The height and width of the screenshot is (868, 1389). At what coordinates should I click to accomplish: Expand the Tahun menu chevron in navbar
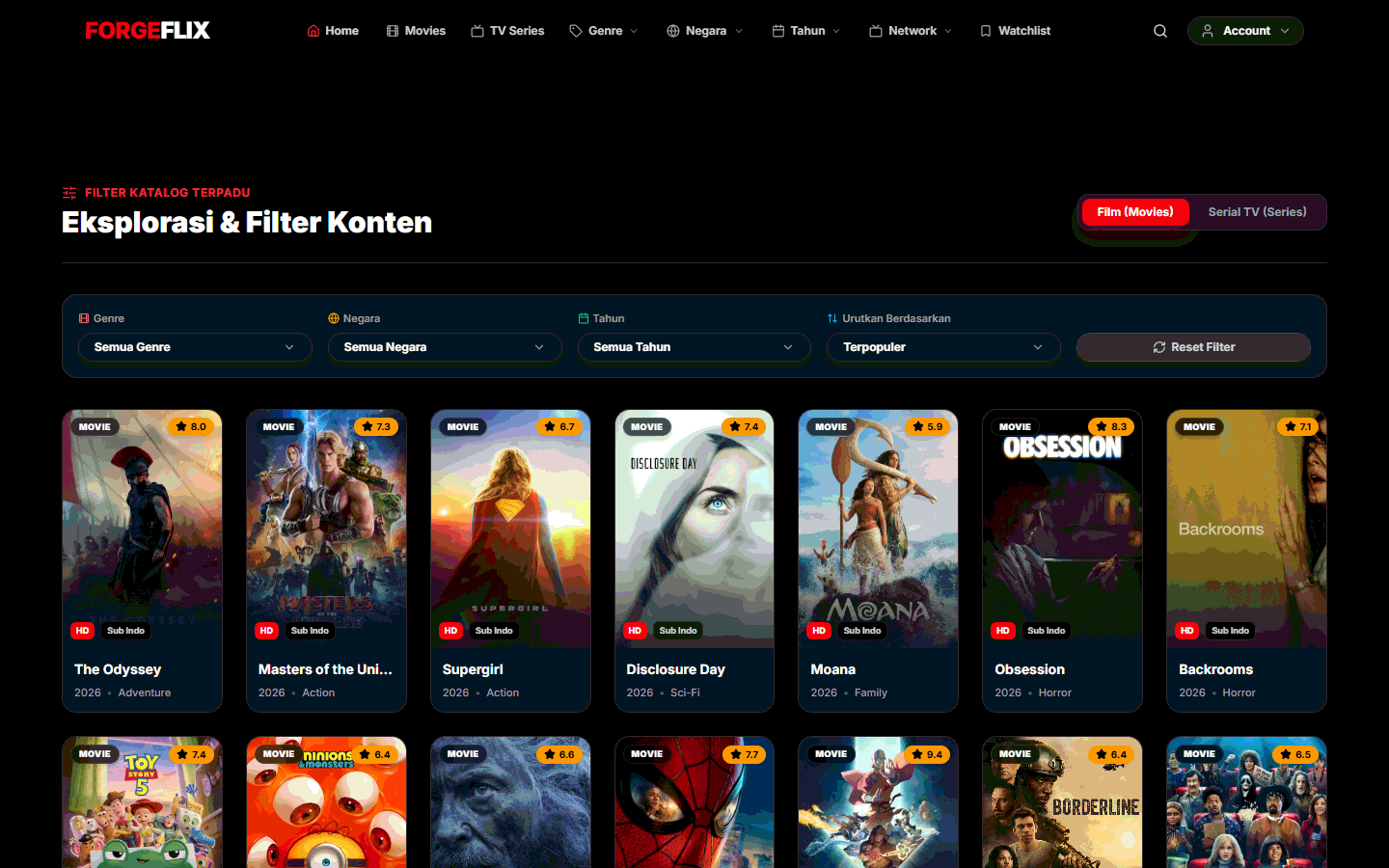[x=836, y=31]
